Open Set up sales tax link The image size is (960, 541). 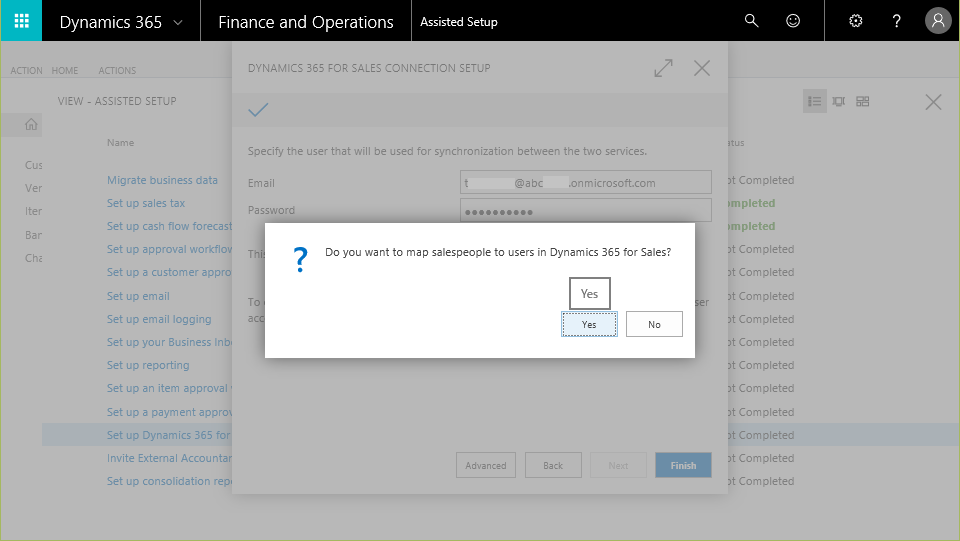click(x=146, y=203)
